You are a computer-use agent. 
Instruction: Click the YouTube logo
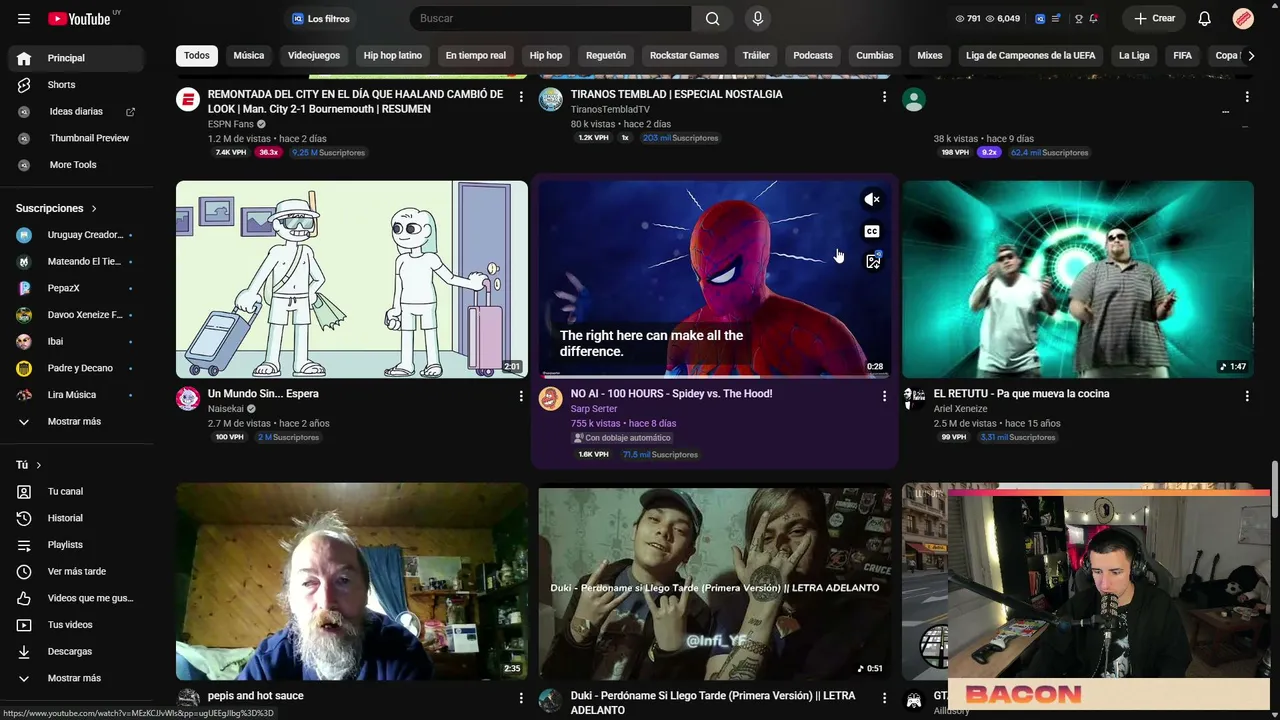79,19
